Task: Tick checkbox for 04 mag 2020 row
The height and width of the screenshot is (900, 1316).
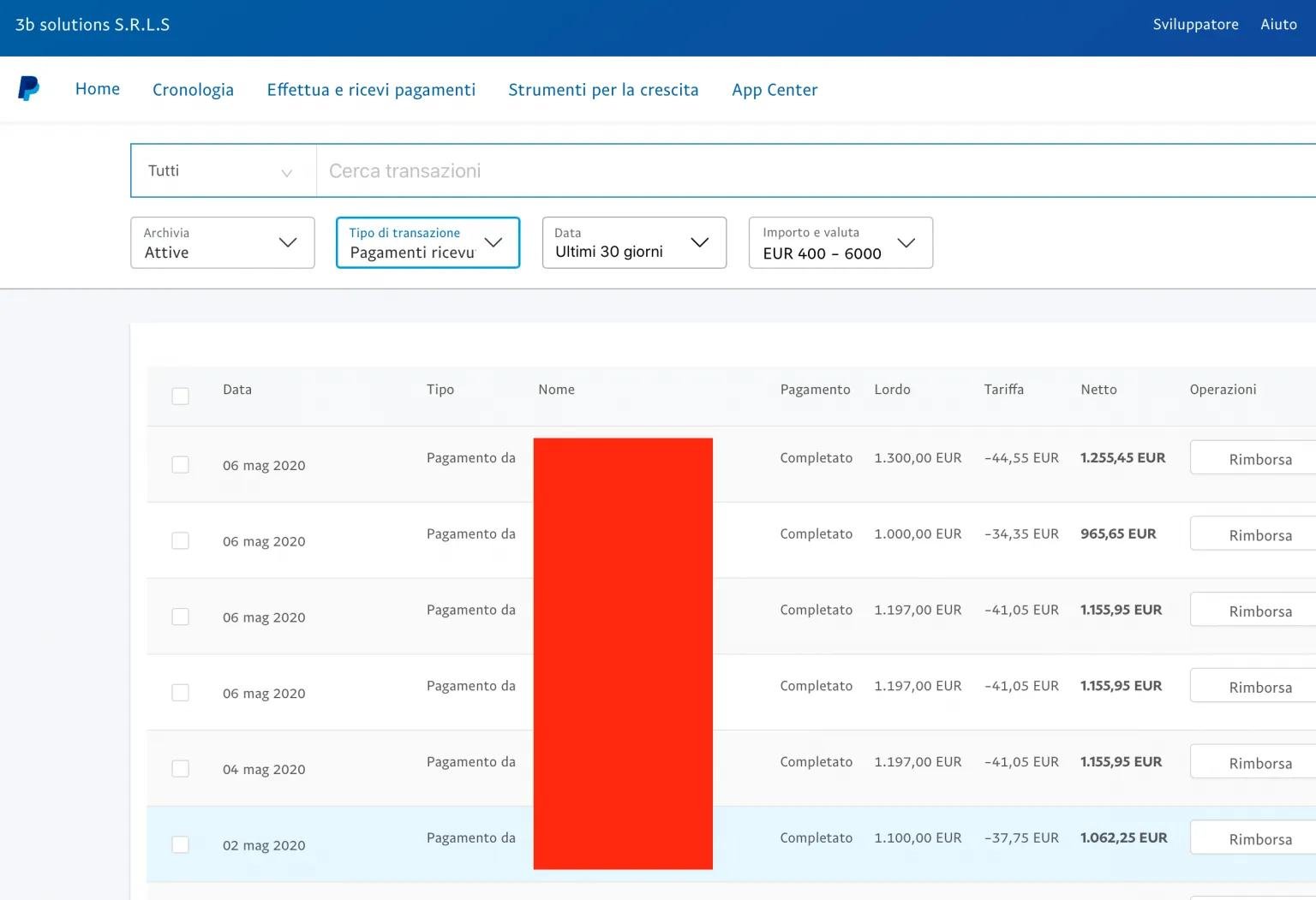Action: coord(180,769)
